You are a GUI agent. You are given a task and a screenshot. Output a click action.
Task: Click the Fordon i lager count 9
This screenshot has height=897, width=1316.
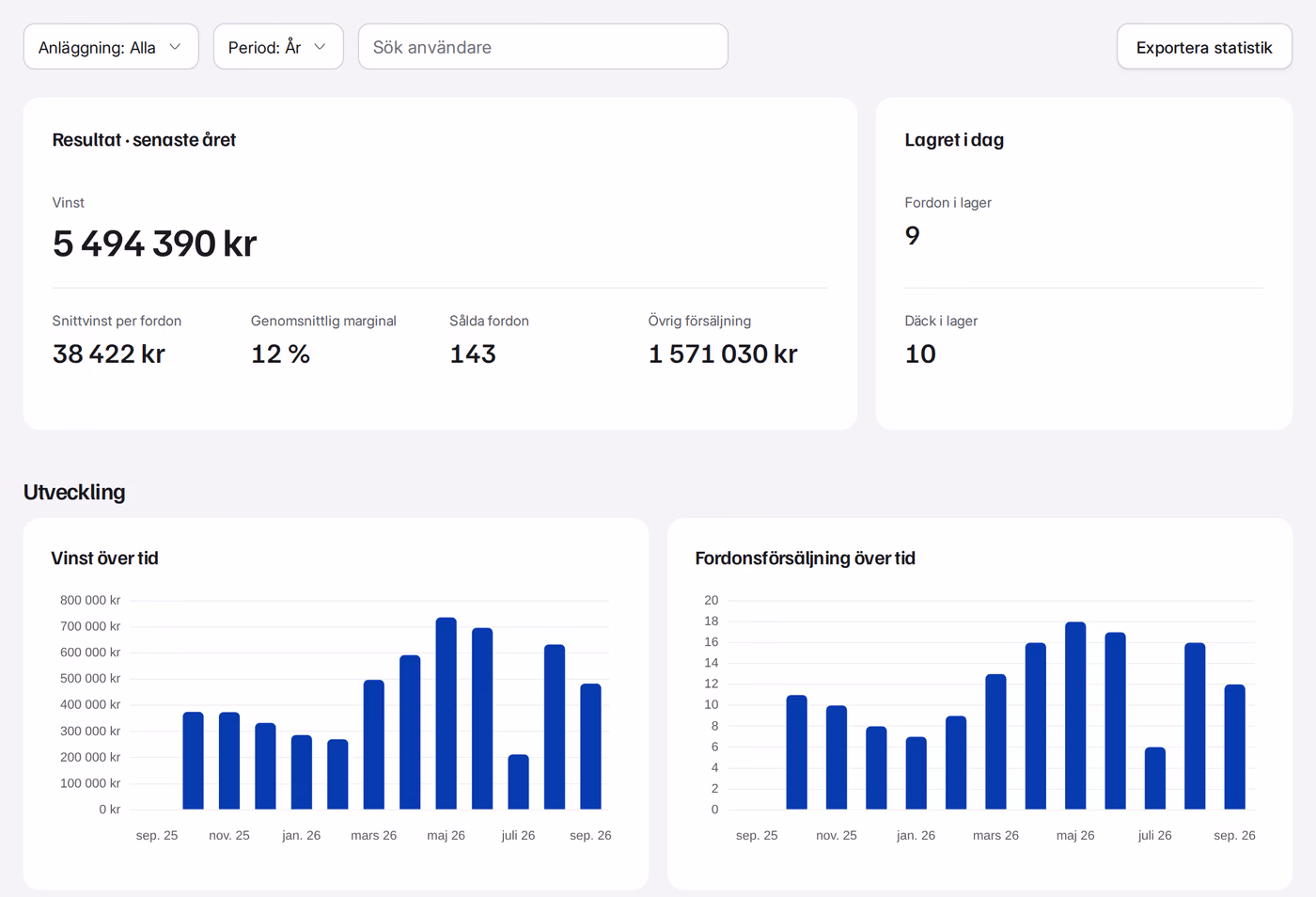[912, 235]
